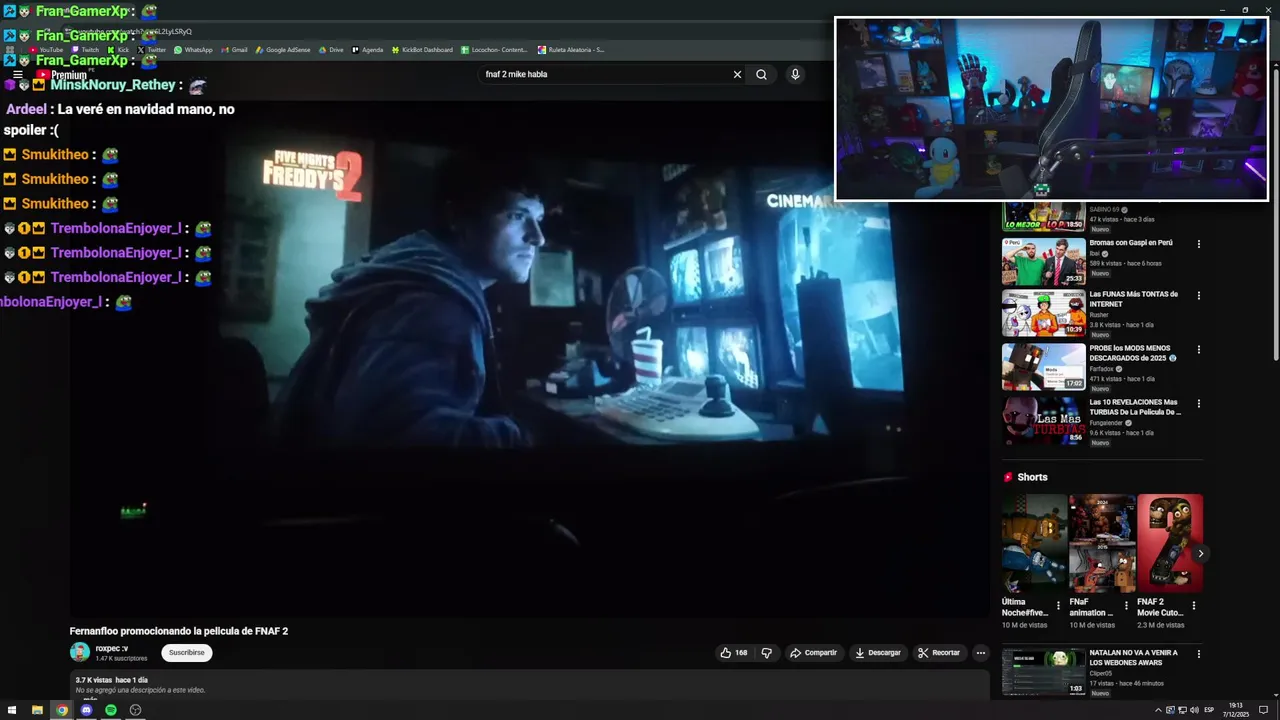Open menu for FNaF animation short
Screen dimensions: 1280x720
tap(1126, 605)
